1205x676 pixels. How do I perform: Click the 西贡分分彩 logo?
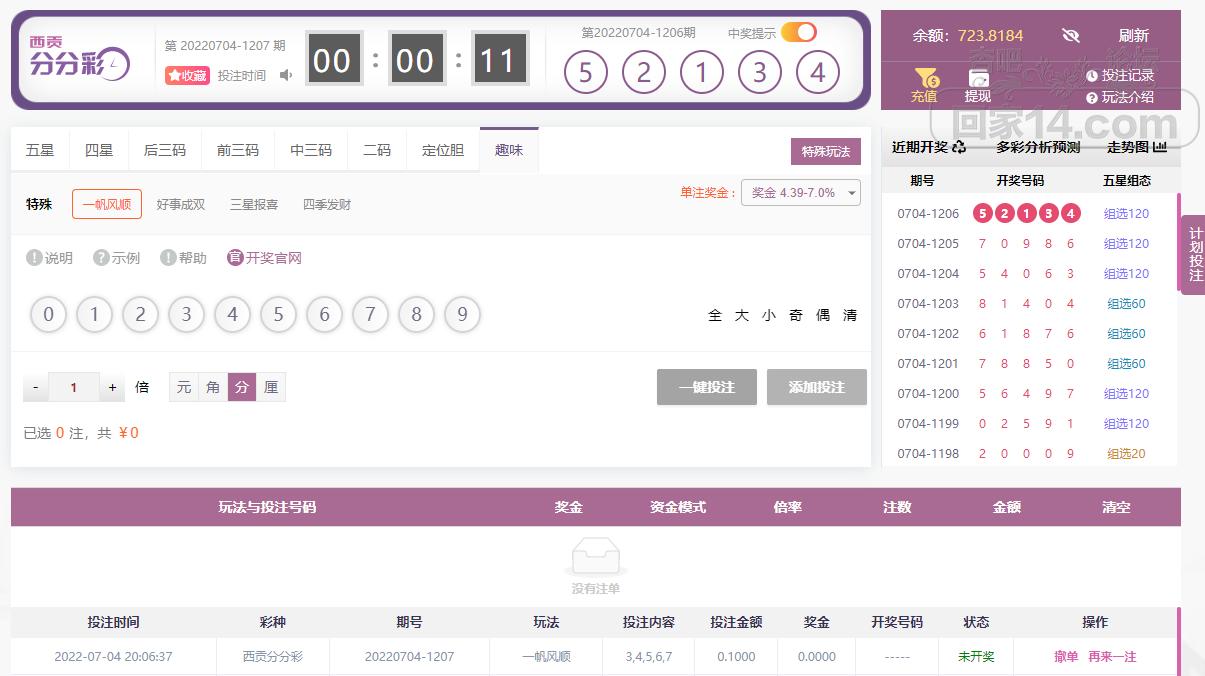click(80, 59)
